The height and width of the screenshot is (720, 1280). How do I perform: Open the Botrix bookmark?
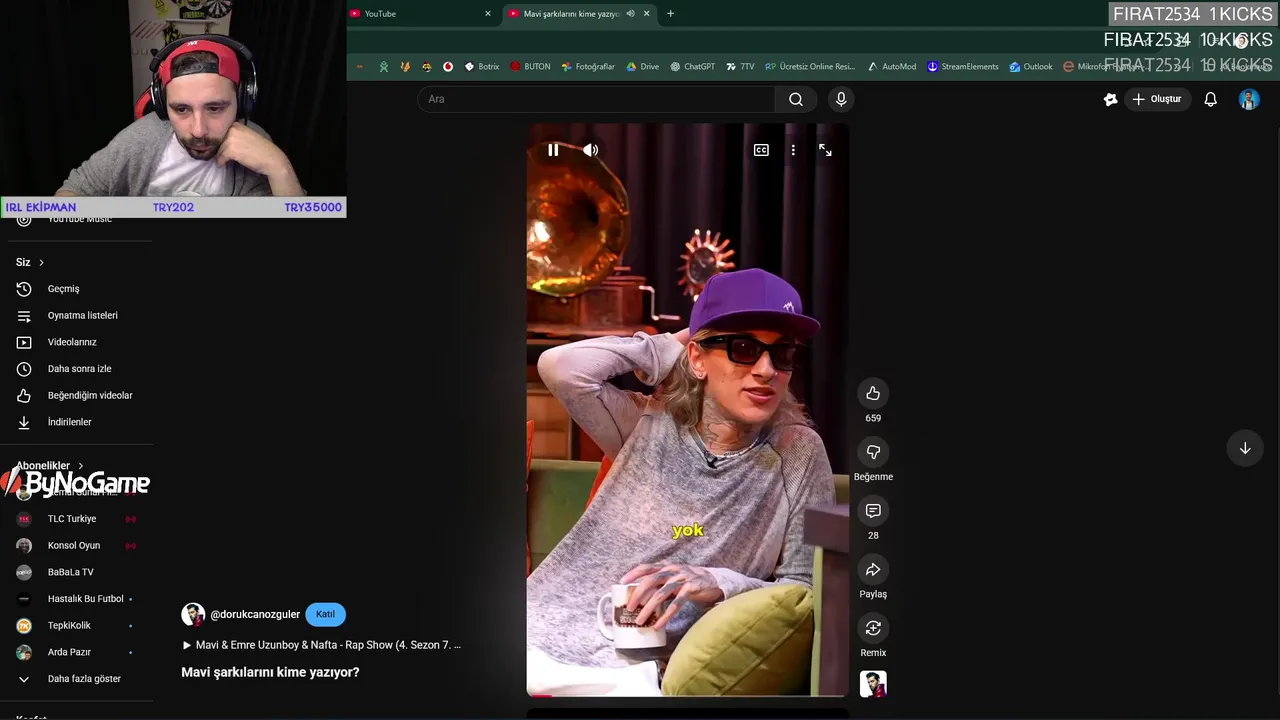[481, 67]
